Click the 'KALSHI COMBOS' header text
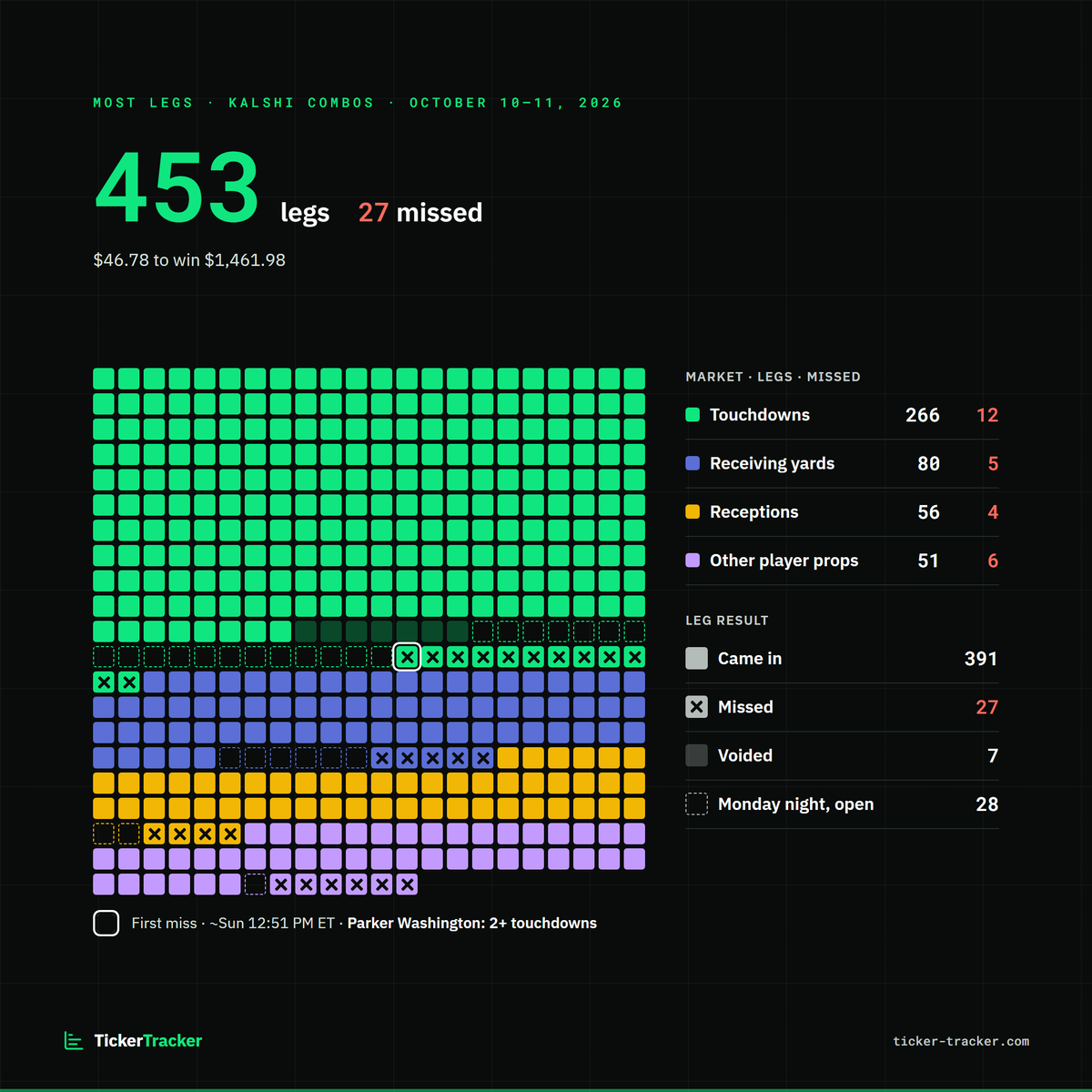This screenshot has width=1092, height=1092. [301, 103]
